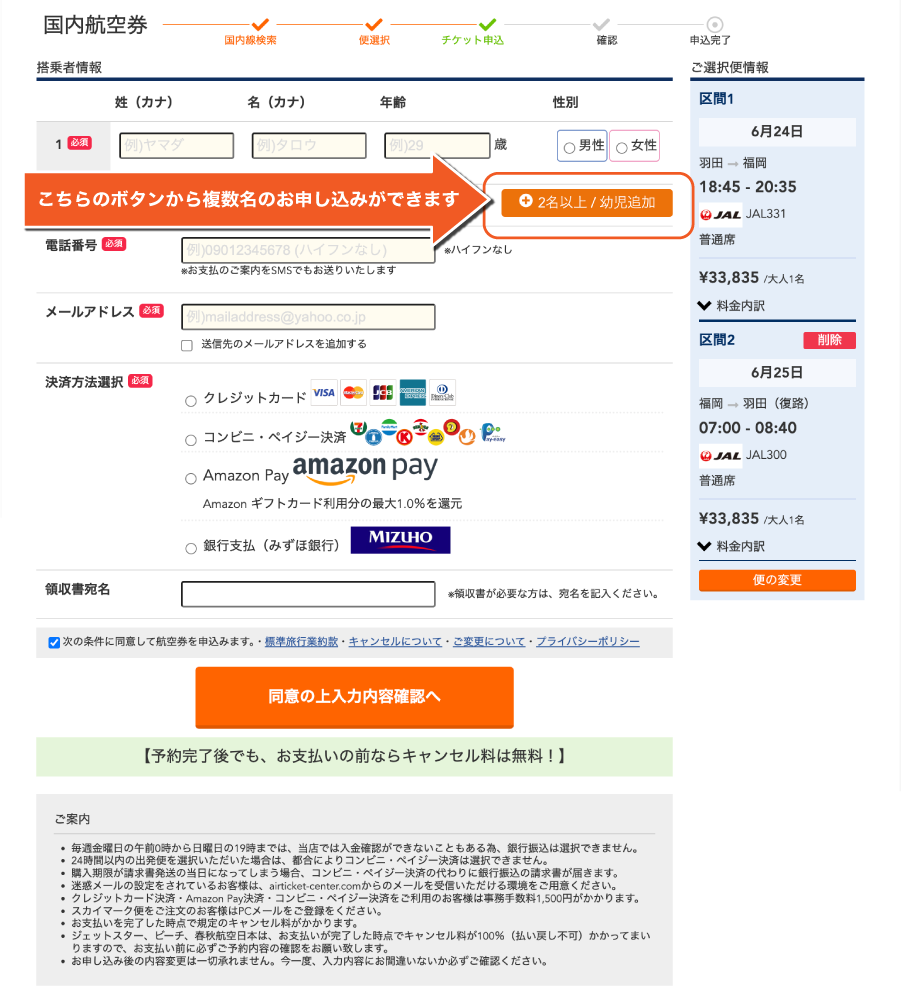Click the JCB card logo icon
This screenshot has width=901, height=999.
[382, 393]
